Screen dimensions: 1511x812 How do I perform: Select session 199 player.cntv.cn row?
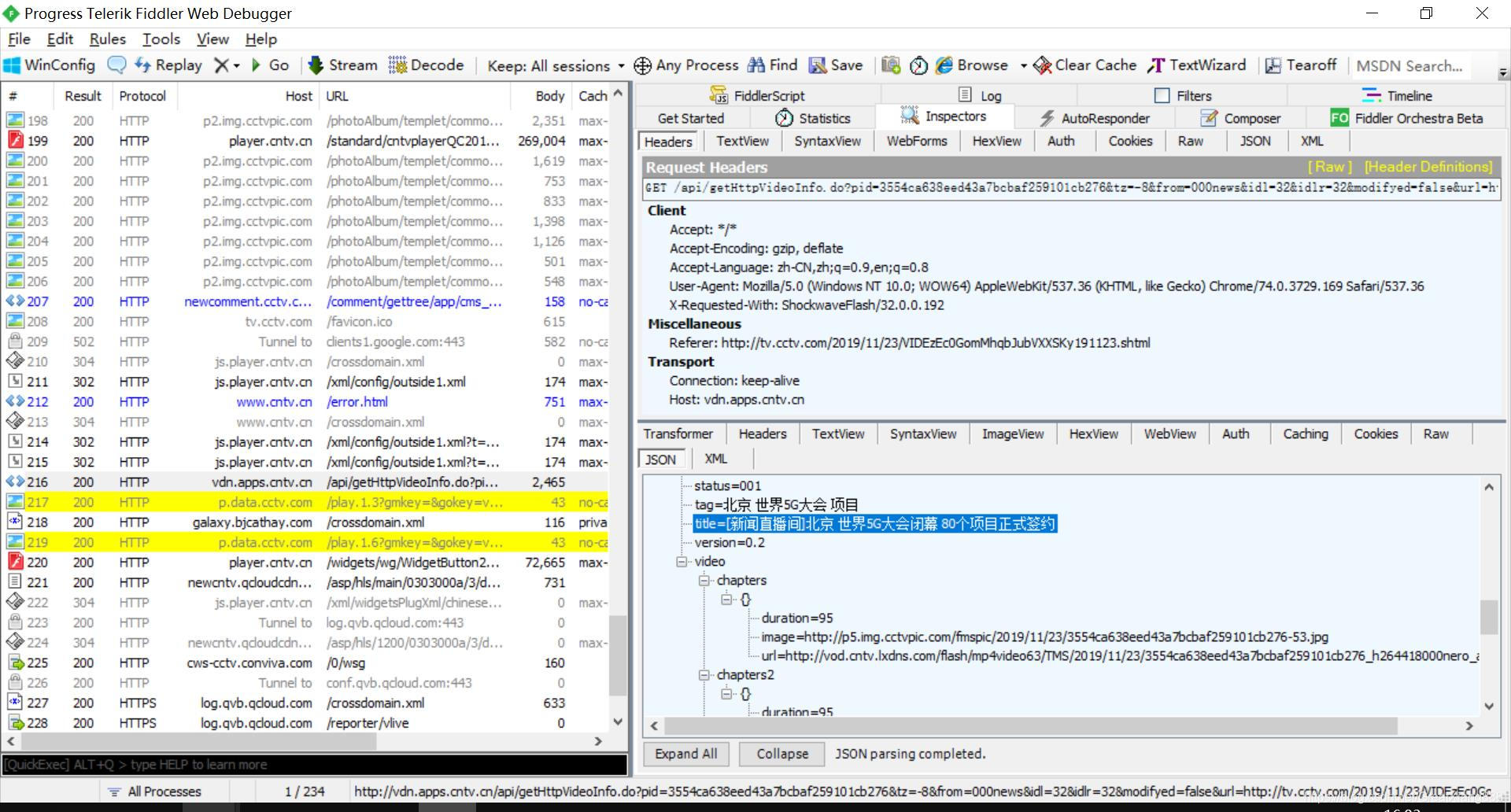tap(305, 141)
